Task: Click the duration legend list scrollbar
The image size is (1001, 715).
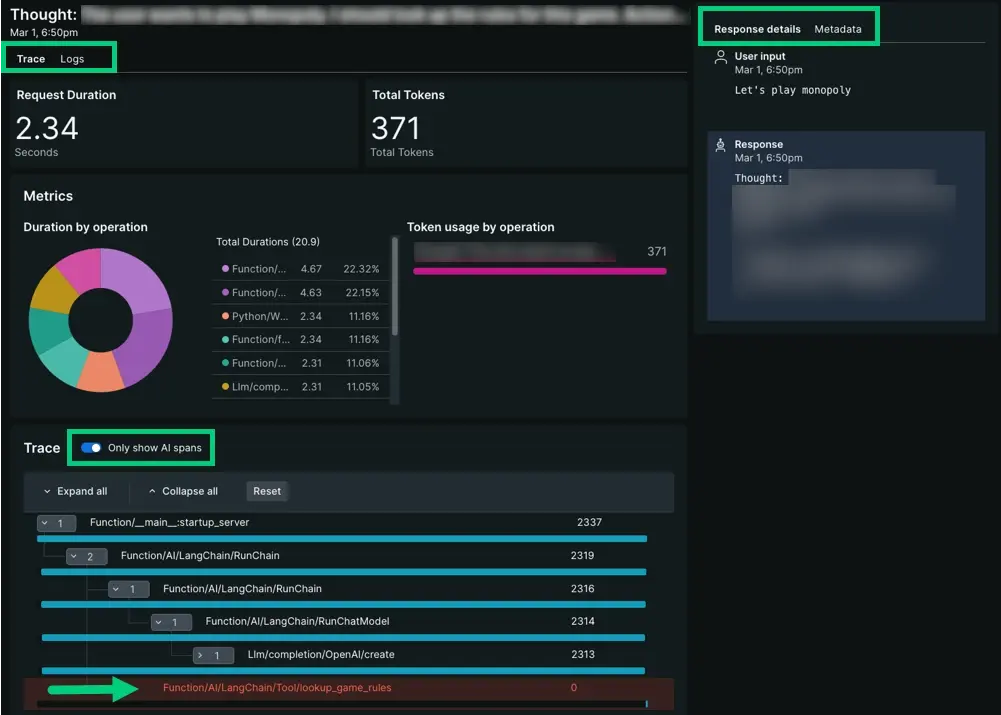Action: coord(395,290)
